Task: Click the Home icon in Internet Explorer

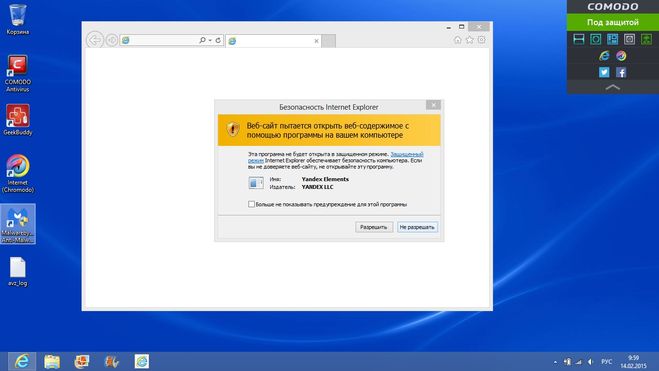Action: coord(458,40)
